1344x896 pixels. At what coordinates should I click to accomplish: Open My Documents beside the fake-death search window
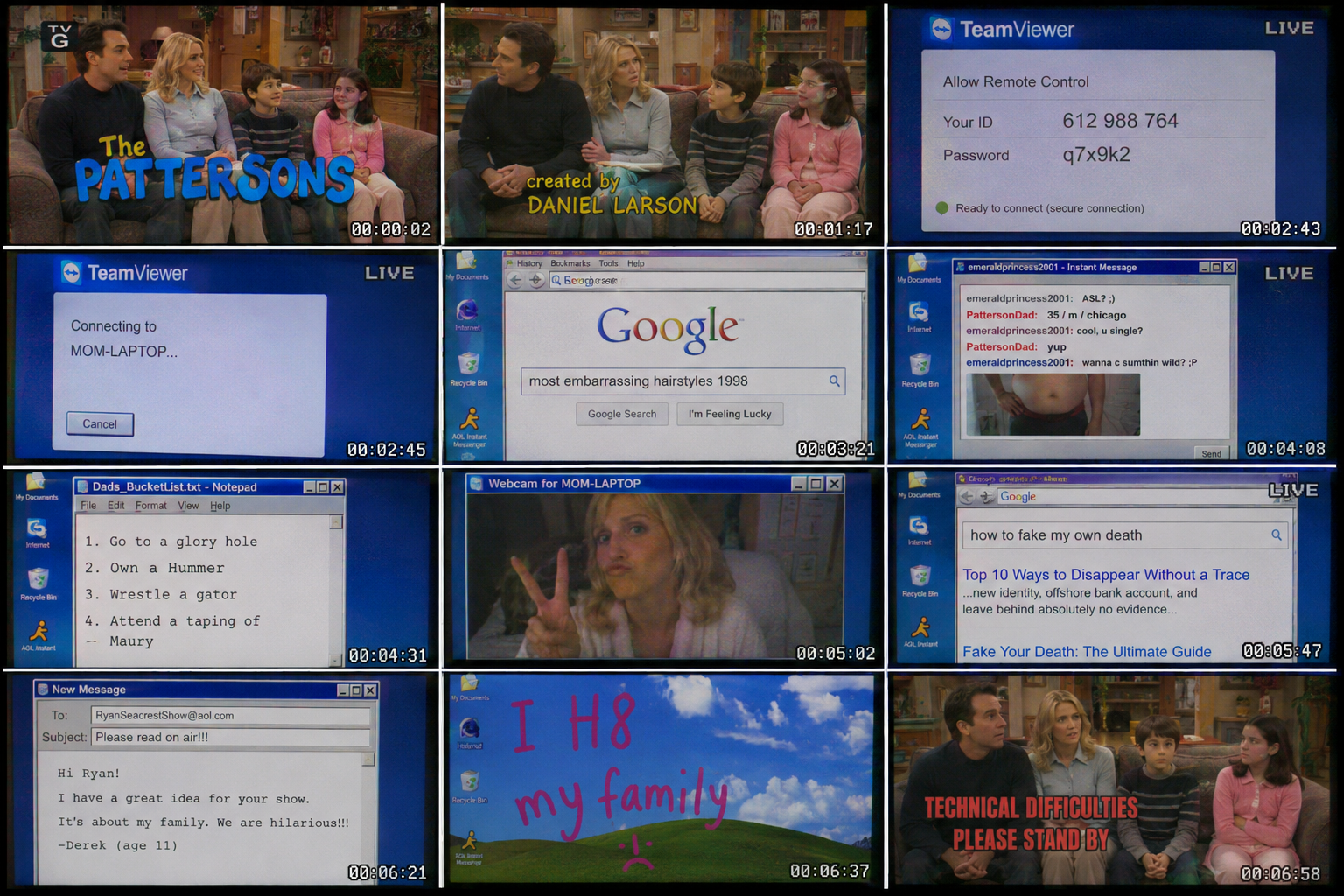click(918, 485)
